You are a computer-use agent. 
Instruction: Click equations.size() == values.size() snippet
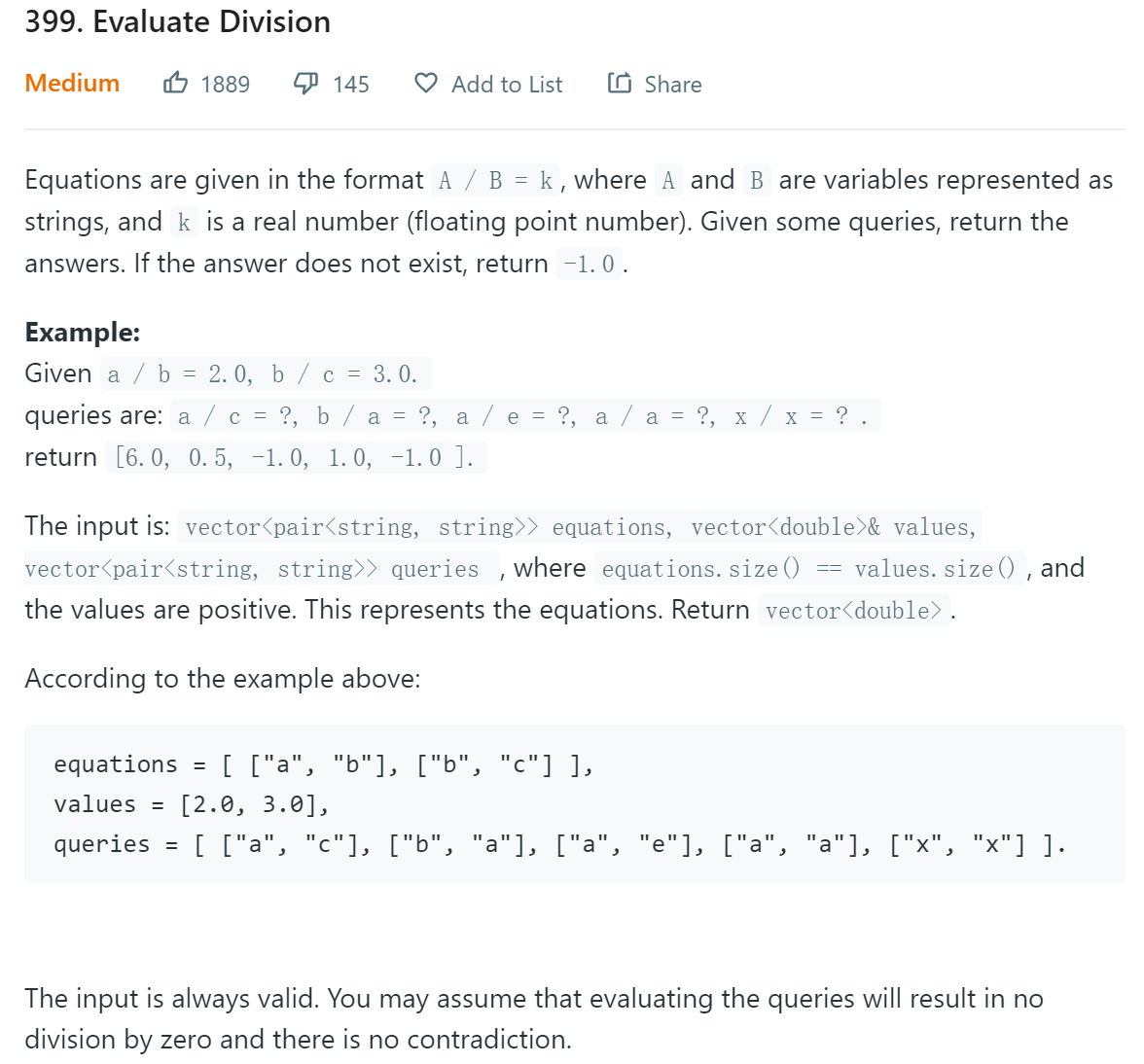pos(809,568)
